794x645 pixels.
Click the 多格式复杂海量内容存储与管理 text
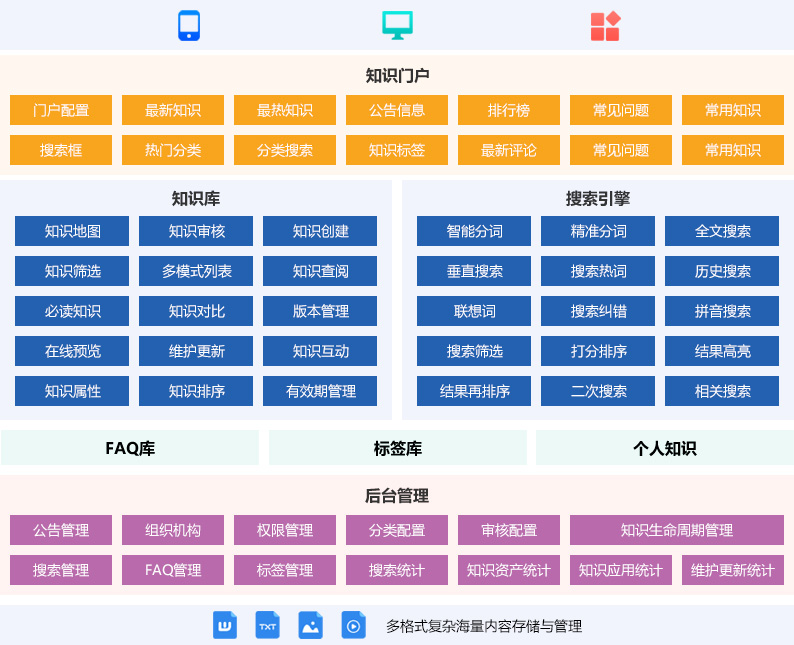click(484, 626)
